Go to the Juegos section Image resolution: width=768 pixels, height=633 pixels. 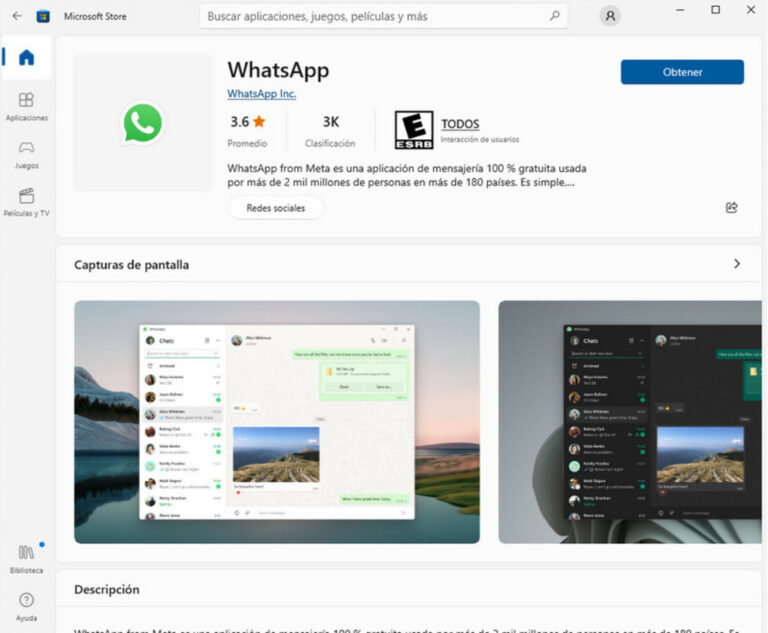(26, 154)
